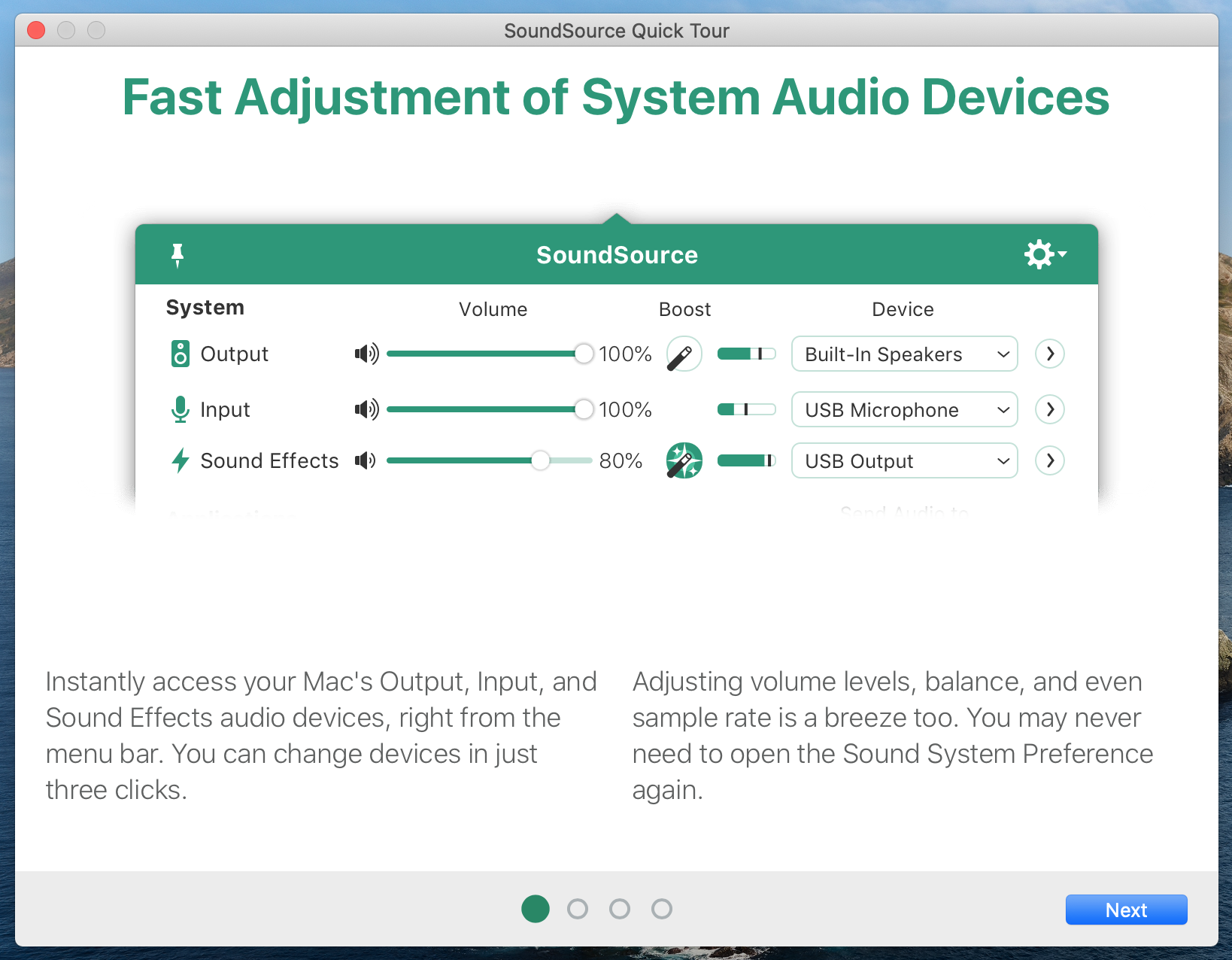Click the Output 100% volume value
The width and height of the screenshot is (1232, 960).
(x=625, y=354)
